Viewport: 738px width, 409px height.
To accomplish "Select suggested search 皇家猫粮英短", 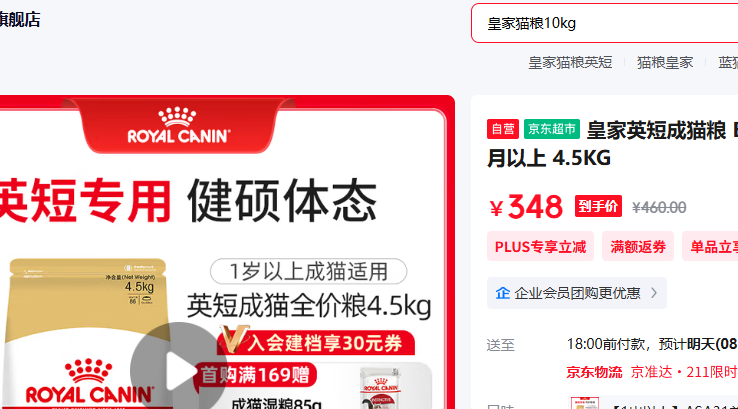I will [570, 62].
